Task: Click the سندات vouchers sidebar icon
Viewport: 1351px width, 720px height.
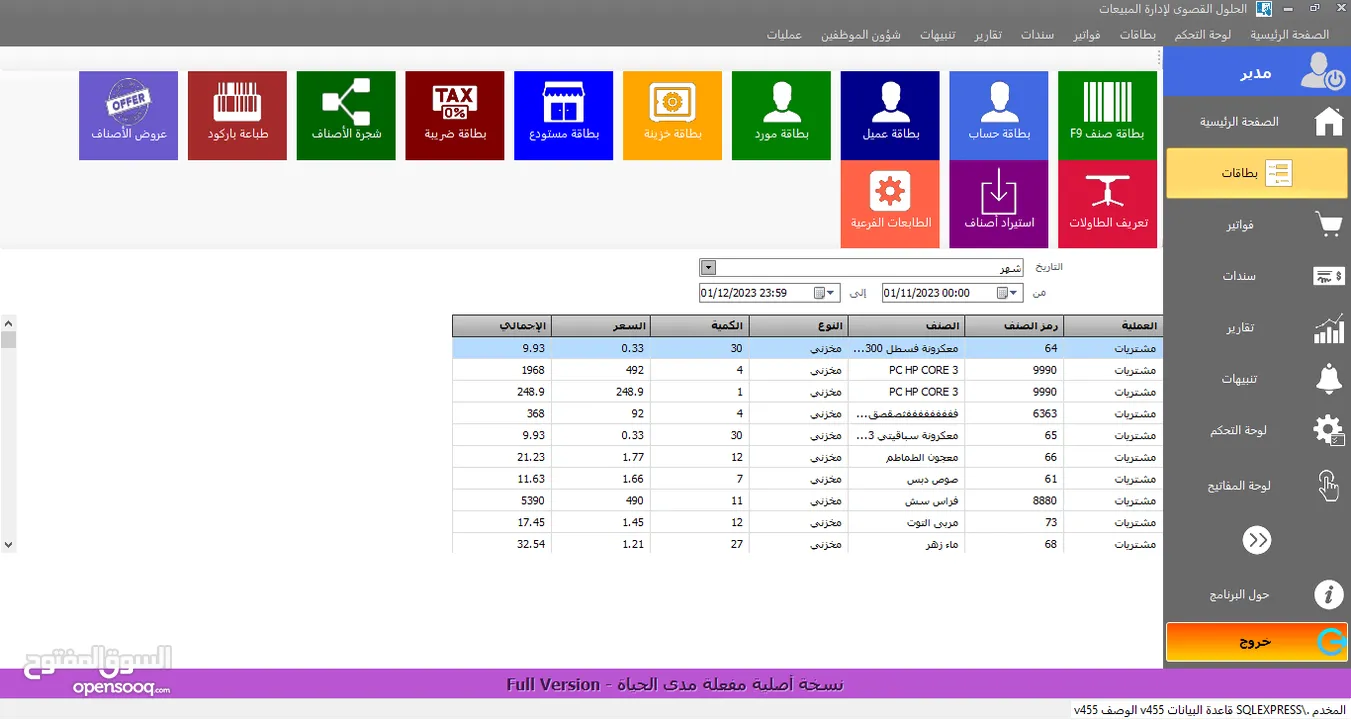Action: tap(1328, 276)
